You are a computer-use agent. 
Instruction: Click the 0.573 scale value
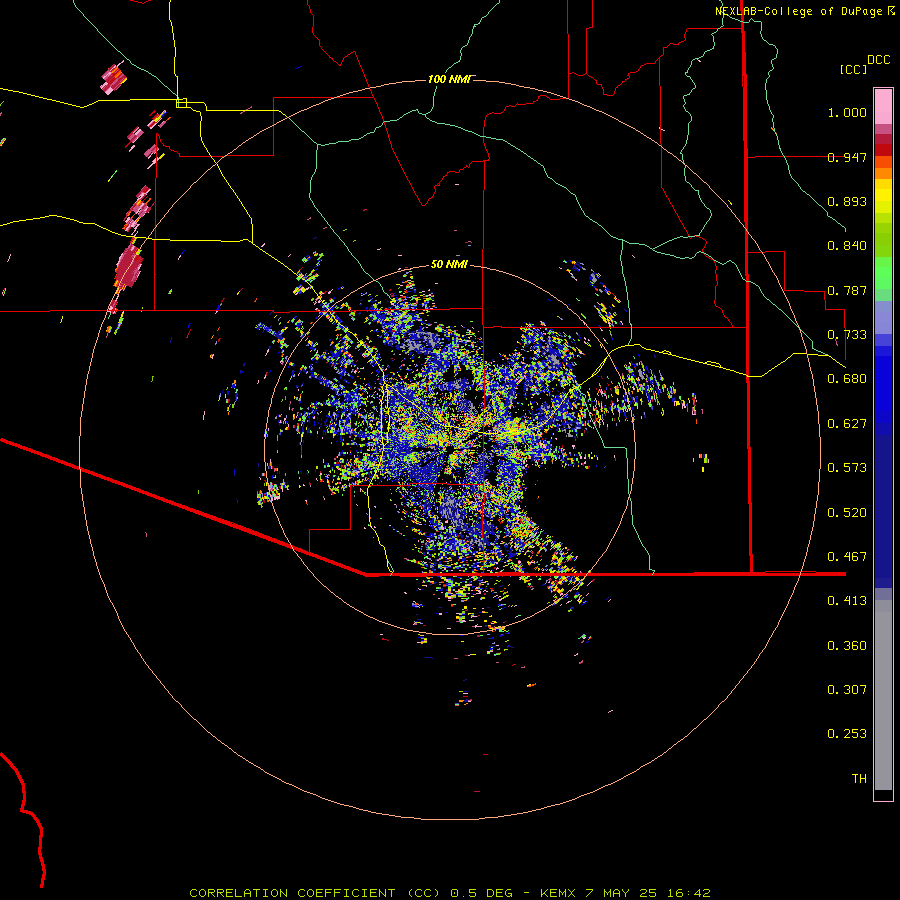847,468
